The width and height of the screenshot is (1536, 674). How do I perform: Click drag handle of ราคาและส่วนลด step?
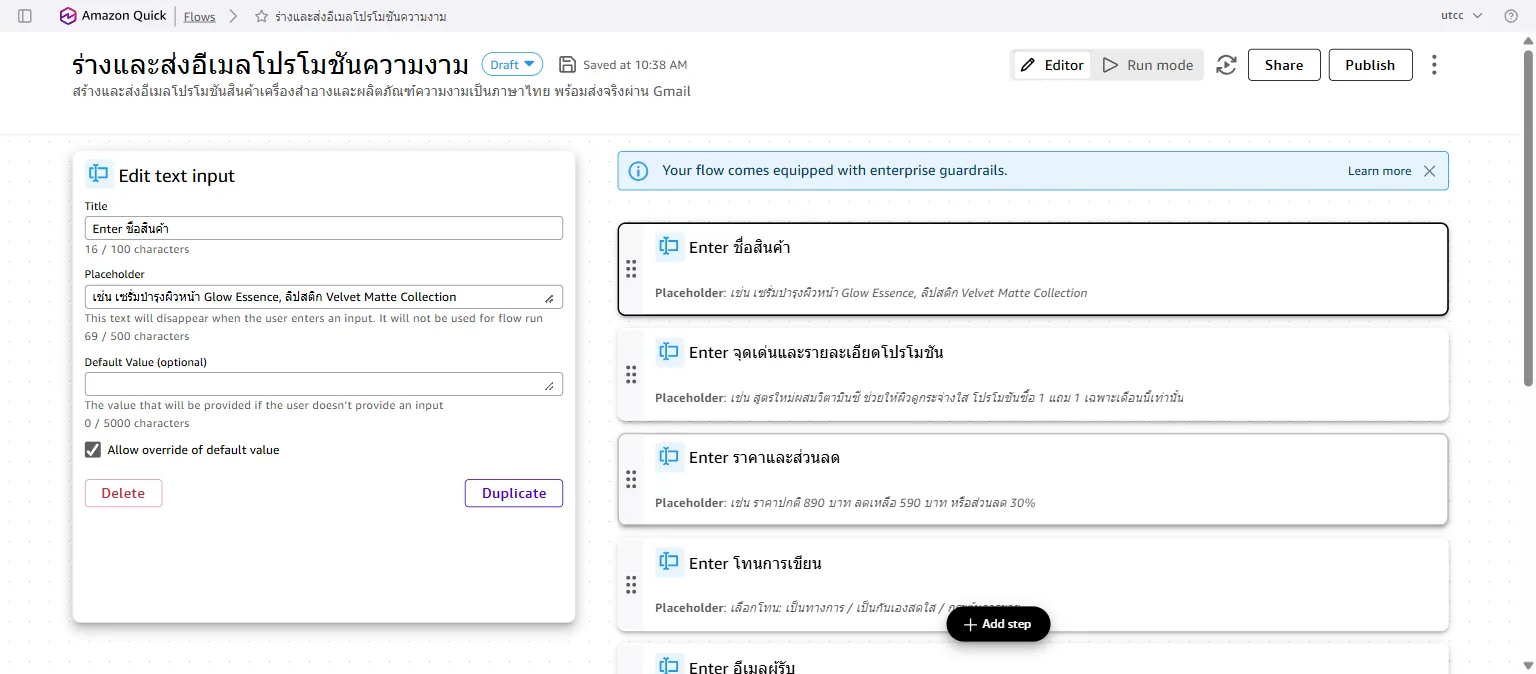(631, 479)
